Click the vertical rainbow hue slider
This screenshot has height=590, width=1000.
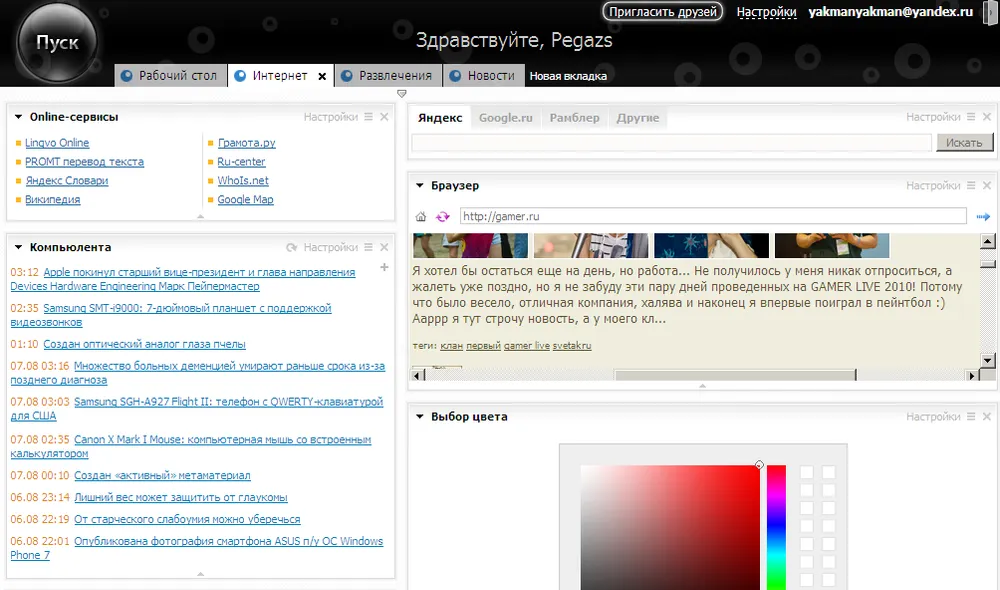[x=776, y=527]
